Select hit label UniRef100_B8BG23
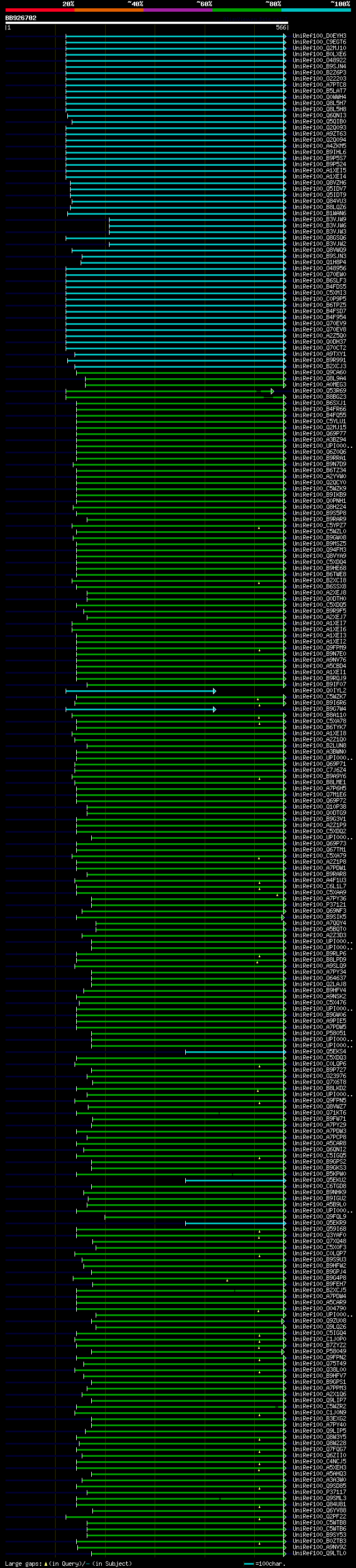 click(x=319, y=397)
